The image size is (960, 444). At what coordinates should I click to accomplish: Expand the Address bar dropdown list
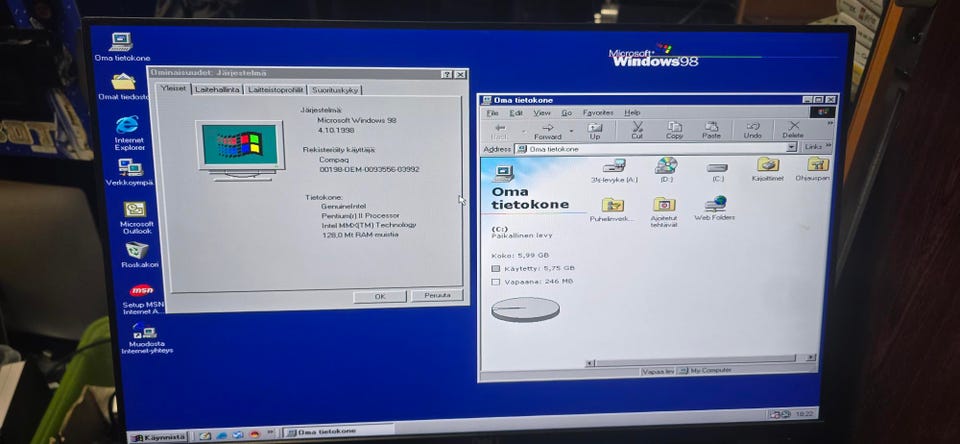point(792,148)
